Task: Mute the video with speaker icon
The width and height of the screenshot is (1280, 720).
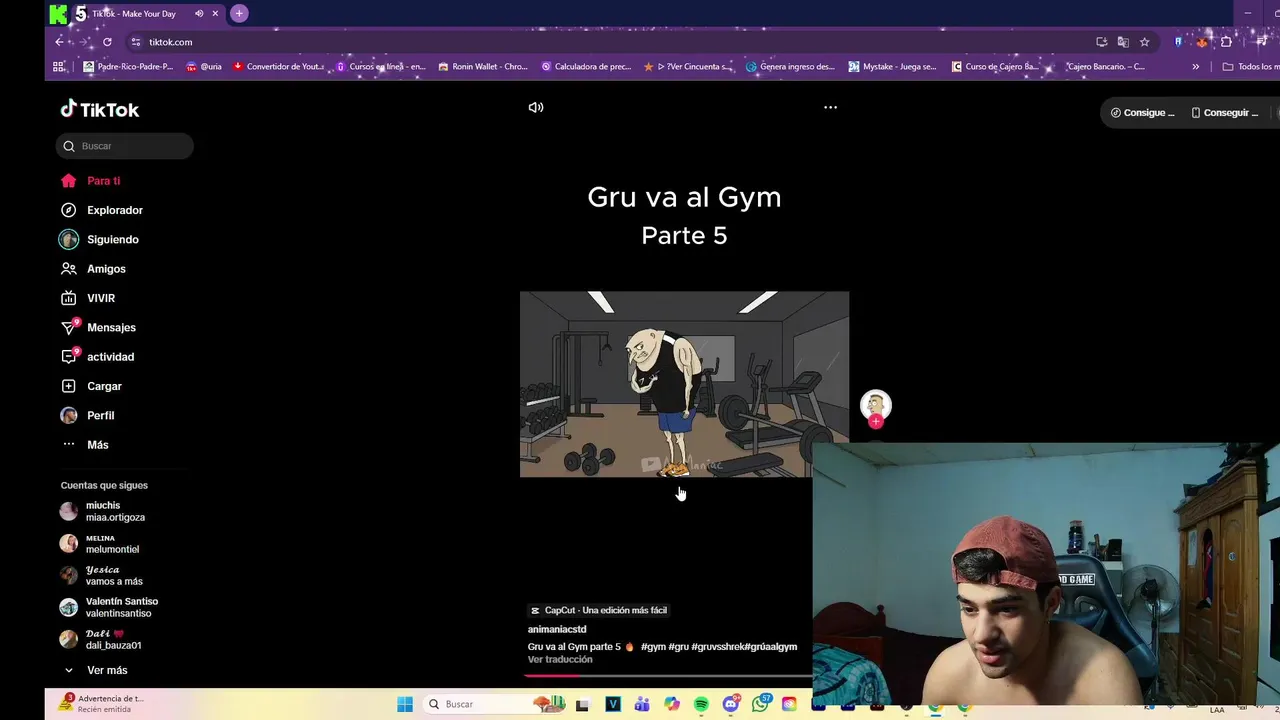Action: pos(536,107)
